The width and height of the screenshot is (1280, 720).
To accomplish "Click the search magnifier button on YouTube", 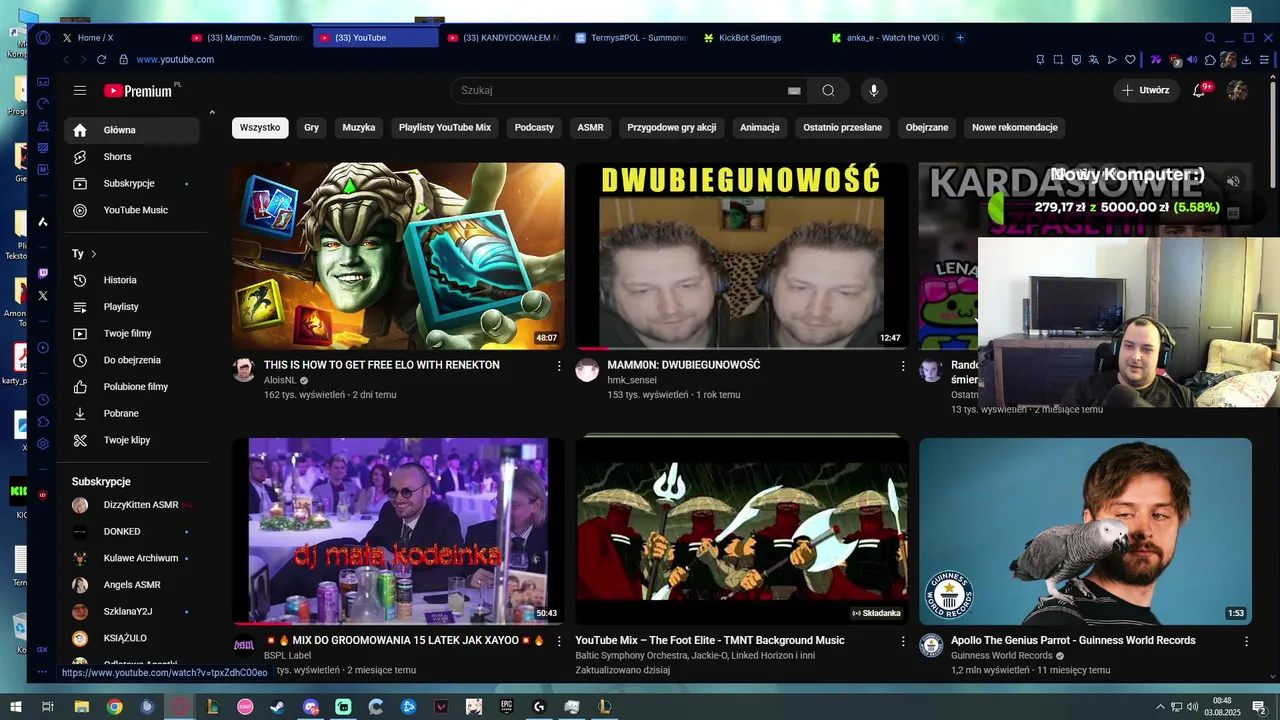I will coord(828,90).
